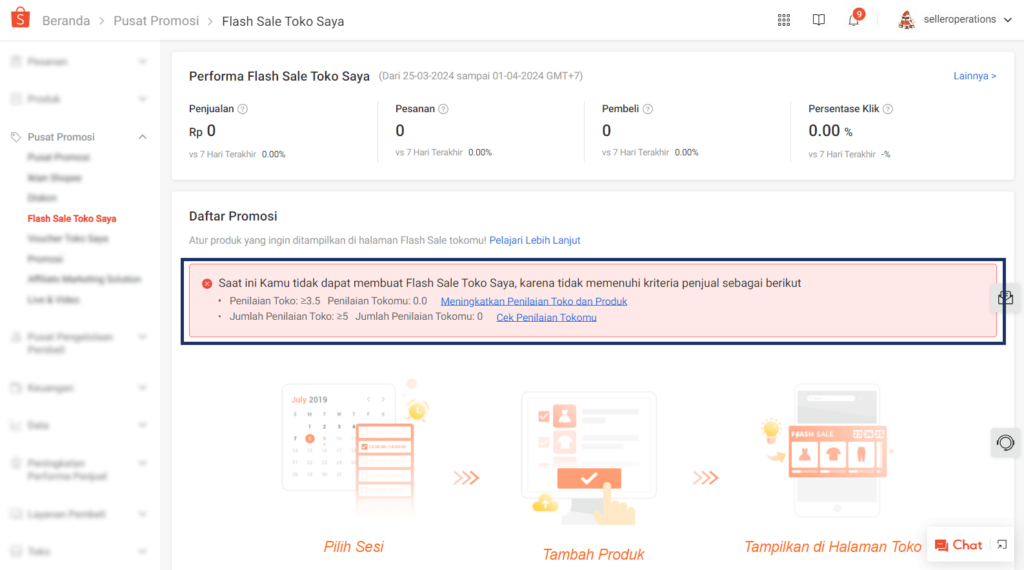This screenshot has width=1024, height=570.
Task: Expand the Pusat Pengelolaan Pembeli chevron
Action: click(142, 337)
